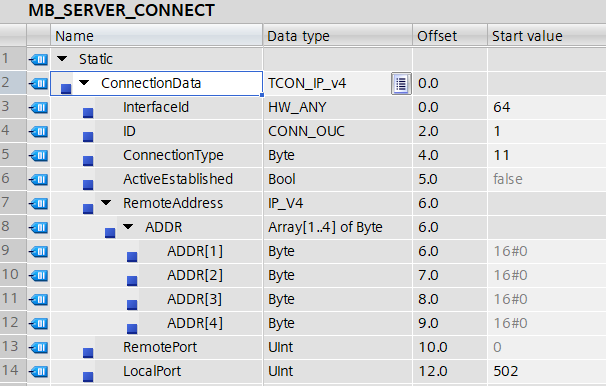Click the tag icon in row 2

point(38,83)
